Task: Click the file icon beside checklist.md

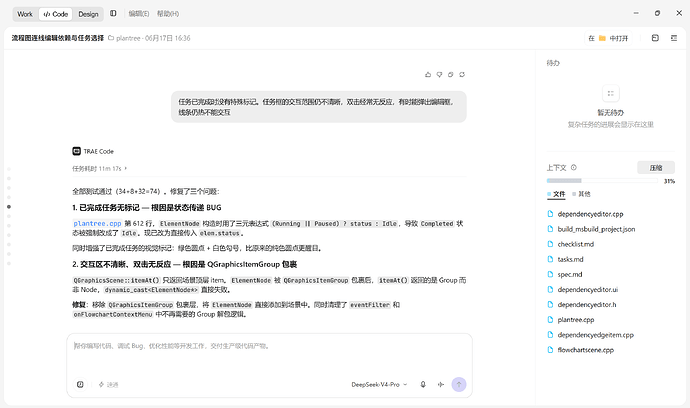Action: coord(550,244)
